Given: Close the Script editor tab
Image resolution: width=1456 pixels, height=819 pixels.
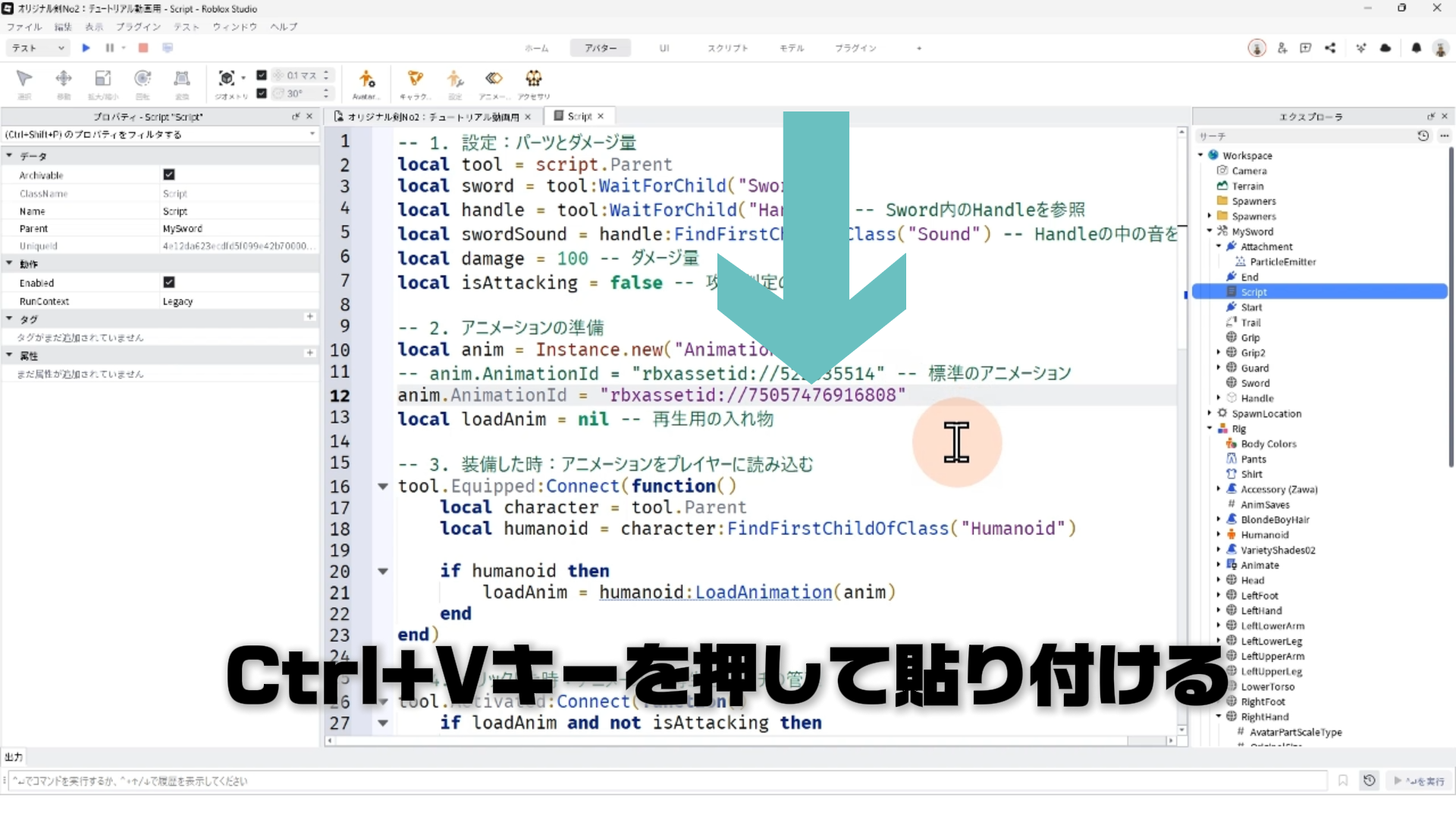Looking at the screenshot, I should pyautogui.click(x=601, y=116).
